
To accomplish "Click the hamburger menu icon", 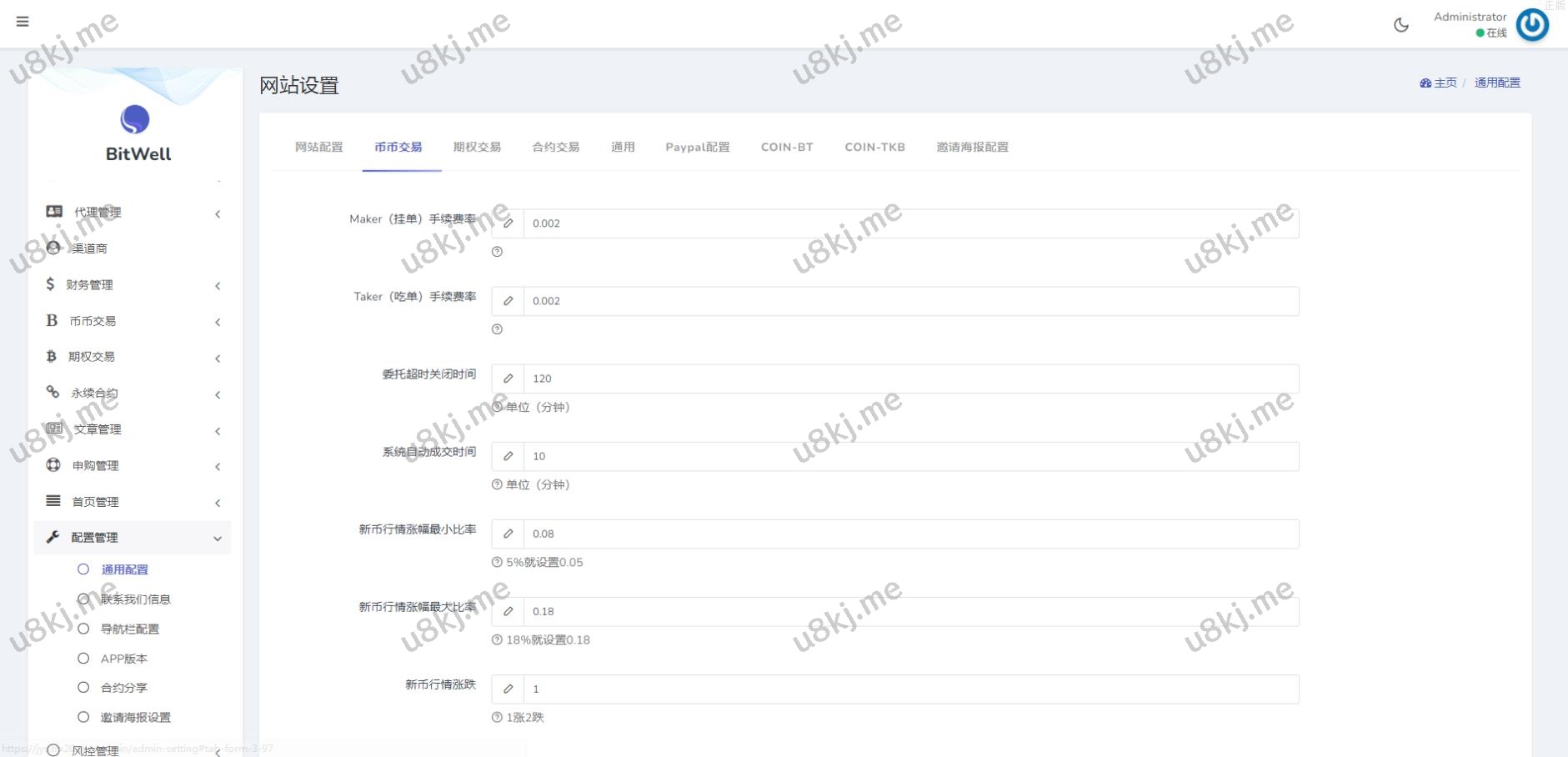I will (x=23, y=22).
